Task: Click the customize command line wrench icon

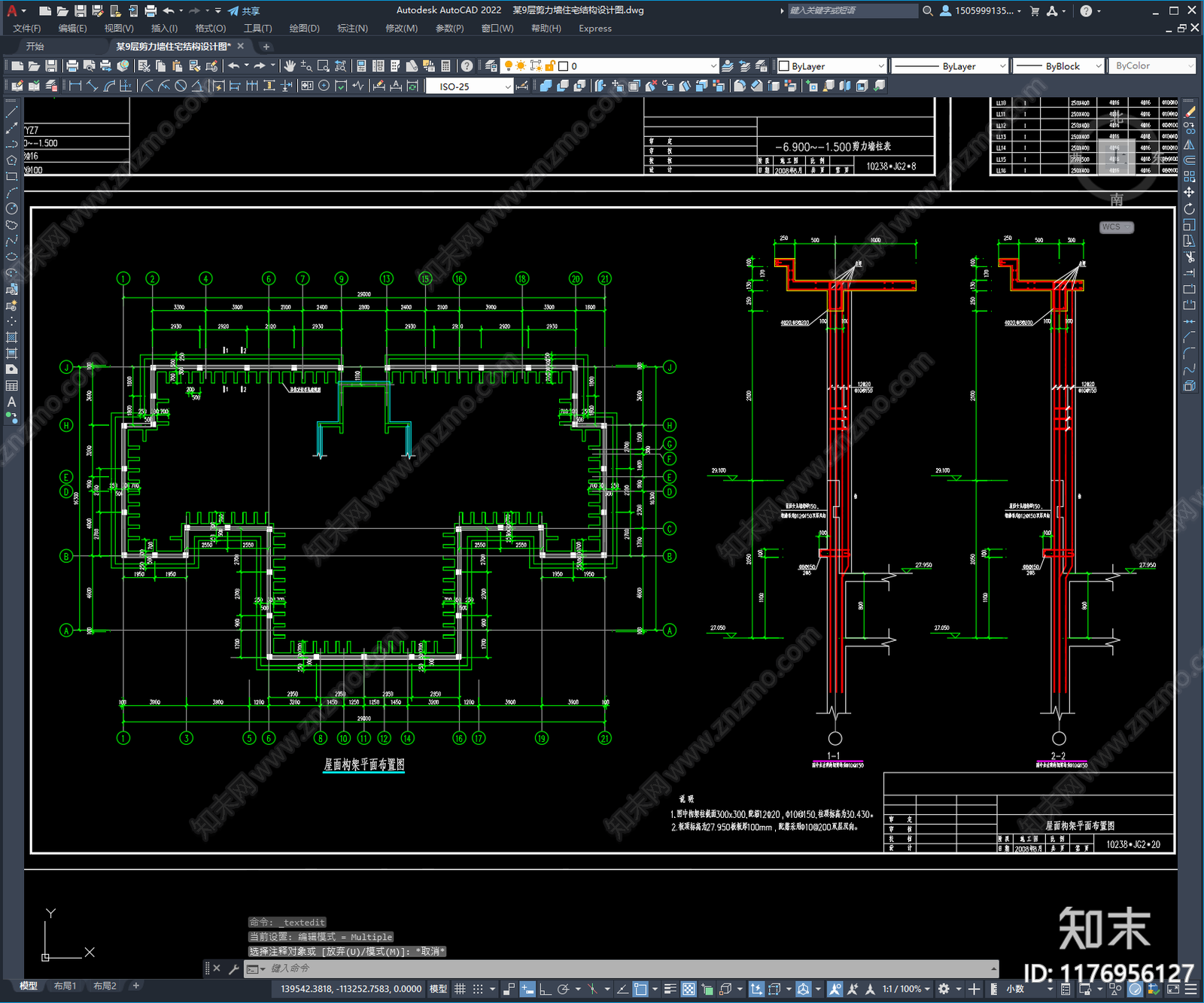Action: point(233,968)
